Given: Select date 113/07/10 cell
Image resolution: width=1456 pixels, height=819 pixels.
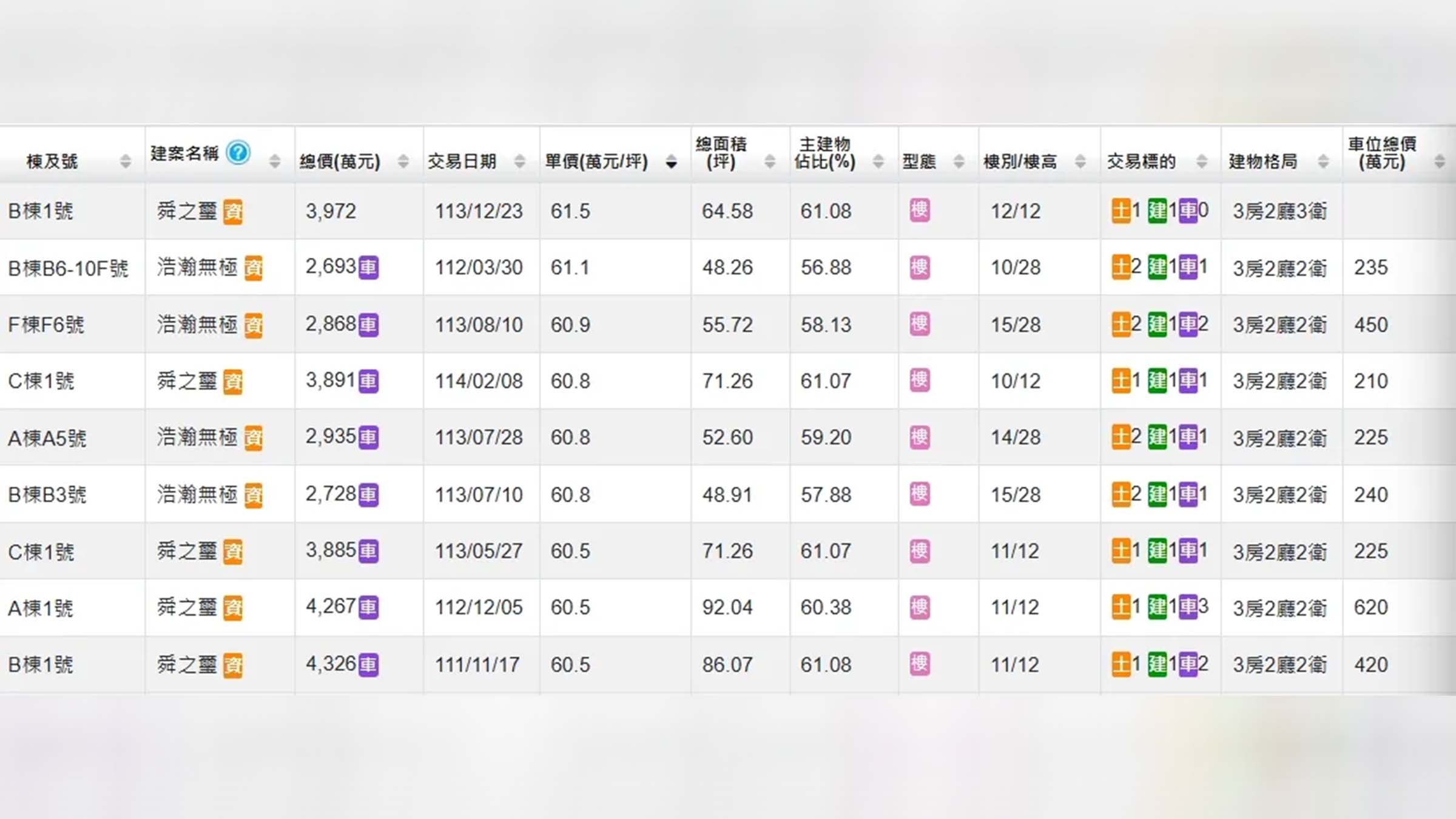Looking at the screenshot, I should point(479,494).
